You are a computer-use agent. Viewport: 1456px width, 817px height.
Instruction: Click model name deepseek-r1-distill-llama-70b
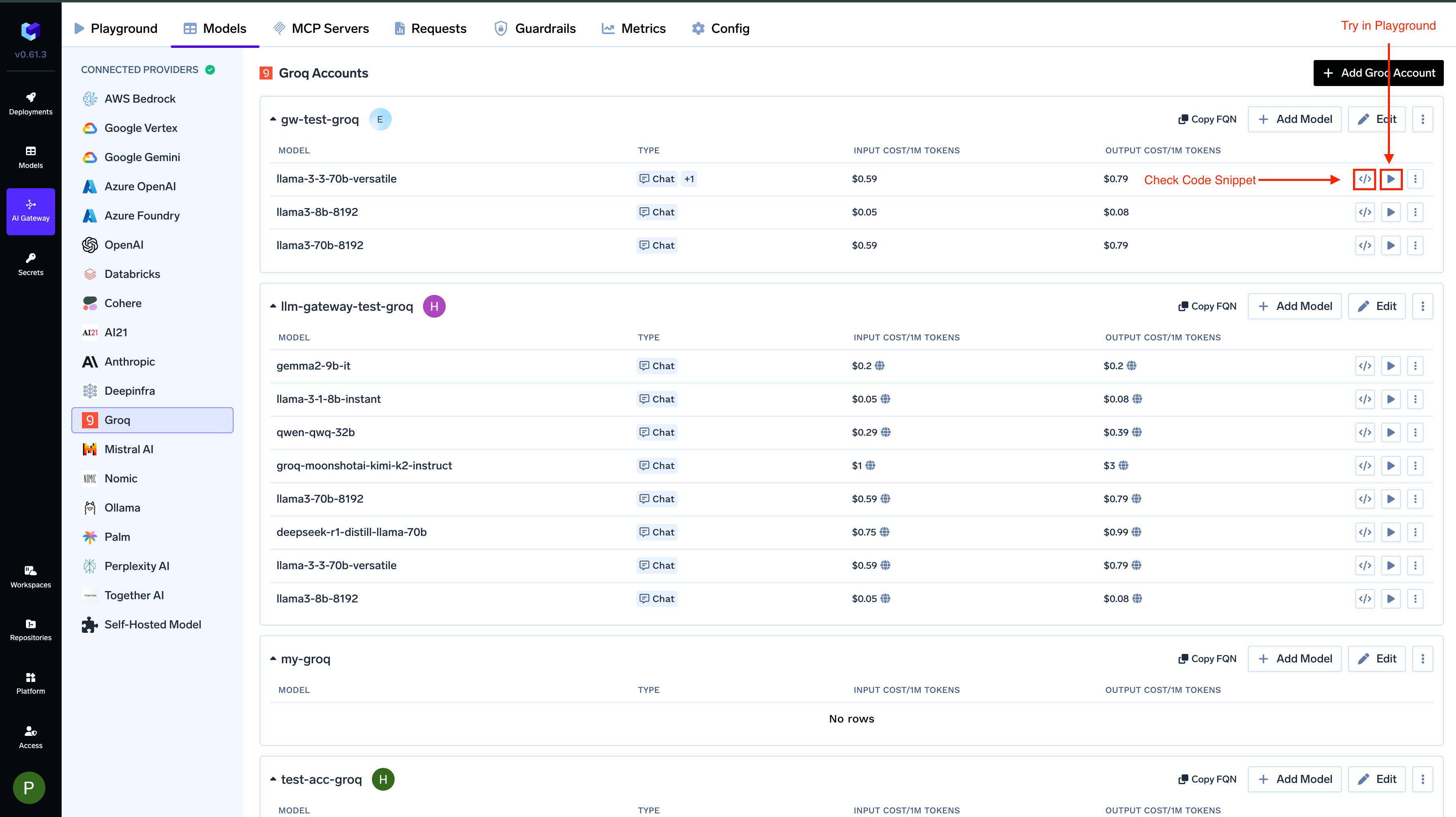click(x=351, y=532)
